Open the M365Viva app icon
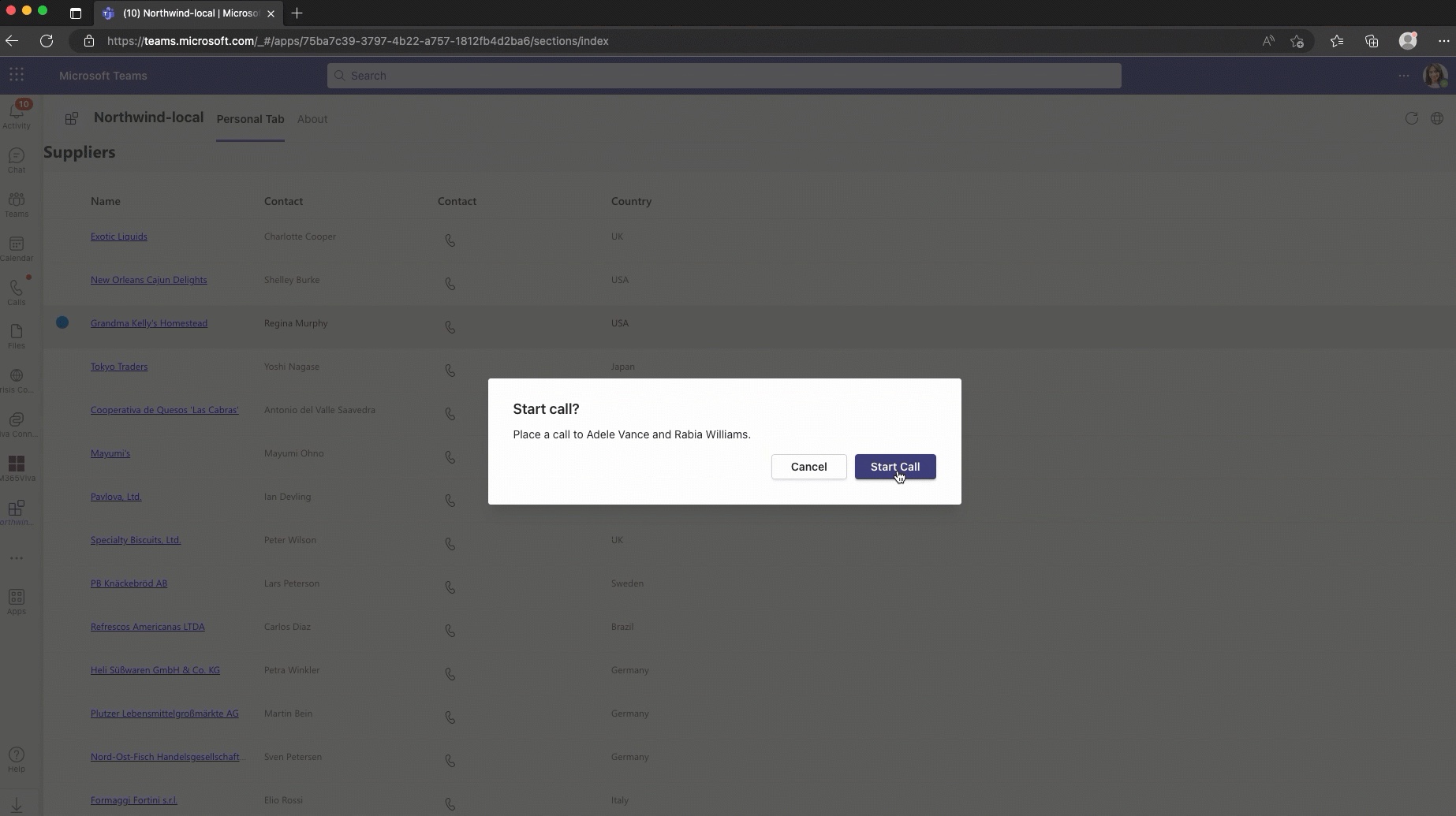This screenshot has height=816, width=1456. point(17,468)
